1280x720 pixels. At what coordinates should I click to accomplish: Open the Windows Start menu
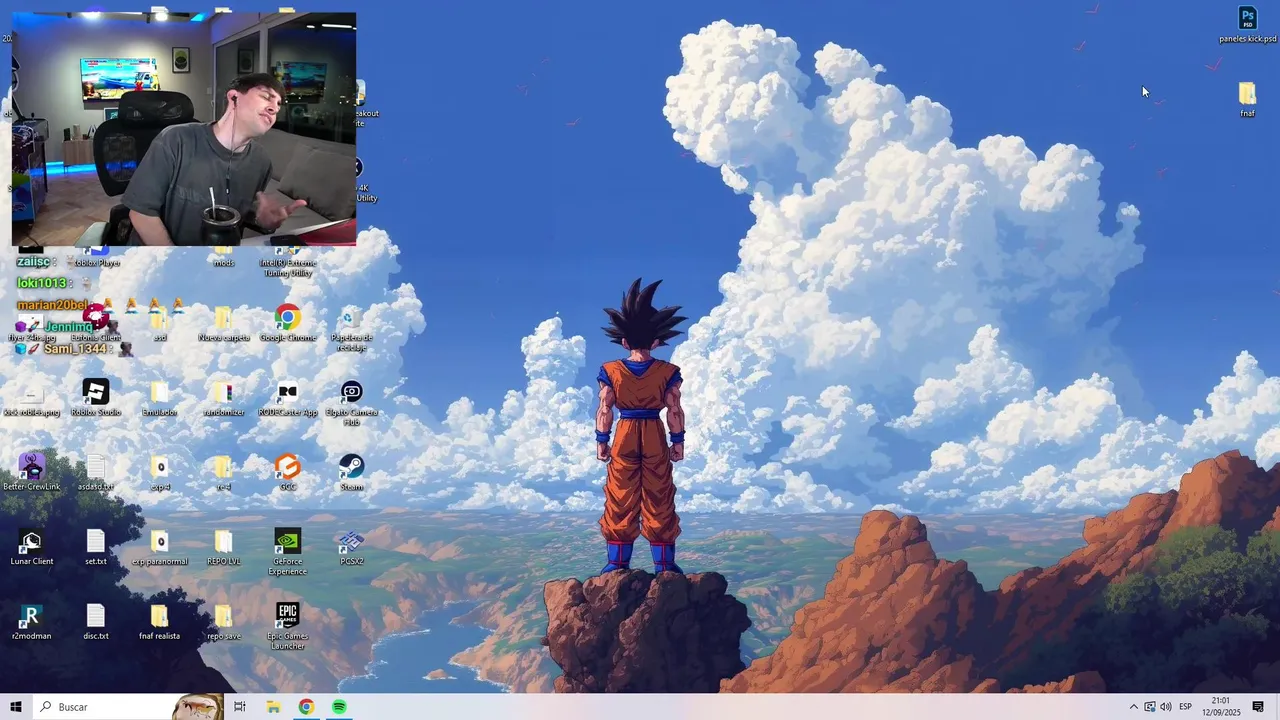point(16,707)
